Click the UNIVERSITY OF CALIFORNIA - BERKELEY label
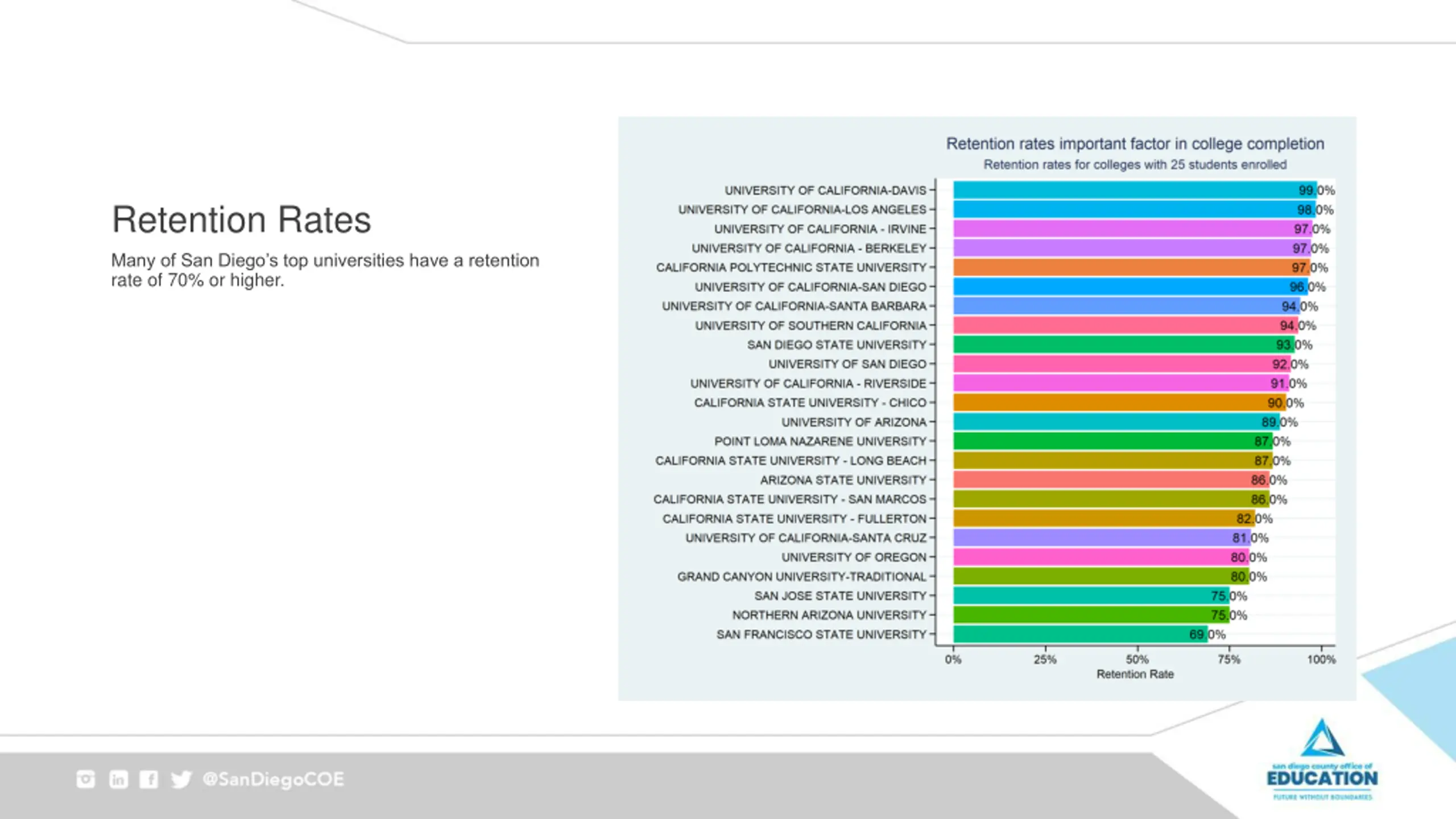 809,249
